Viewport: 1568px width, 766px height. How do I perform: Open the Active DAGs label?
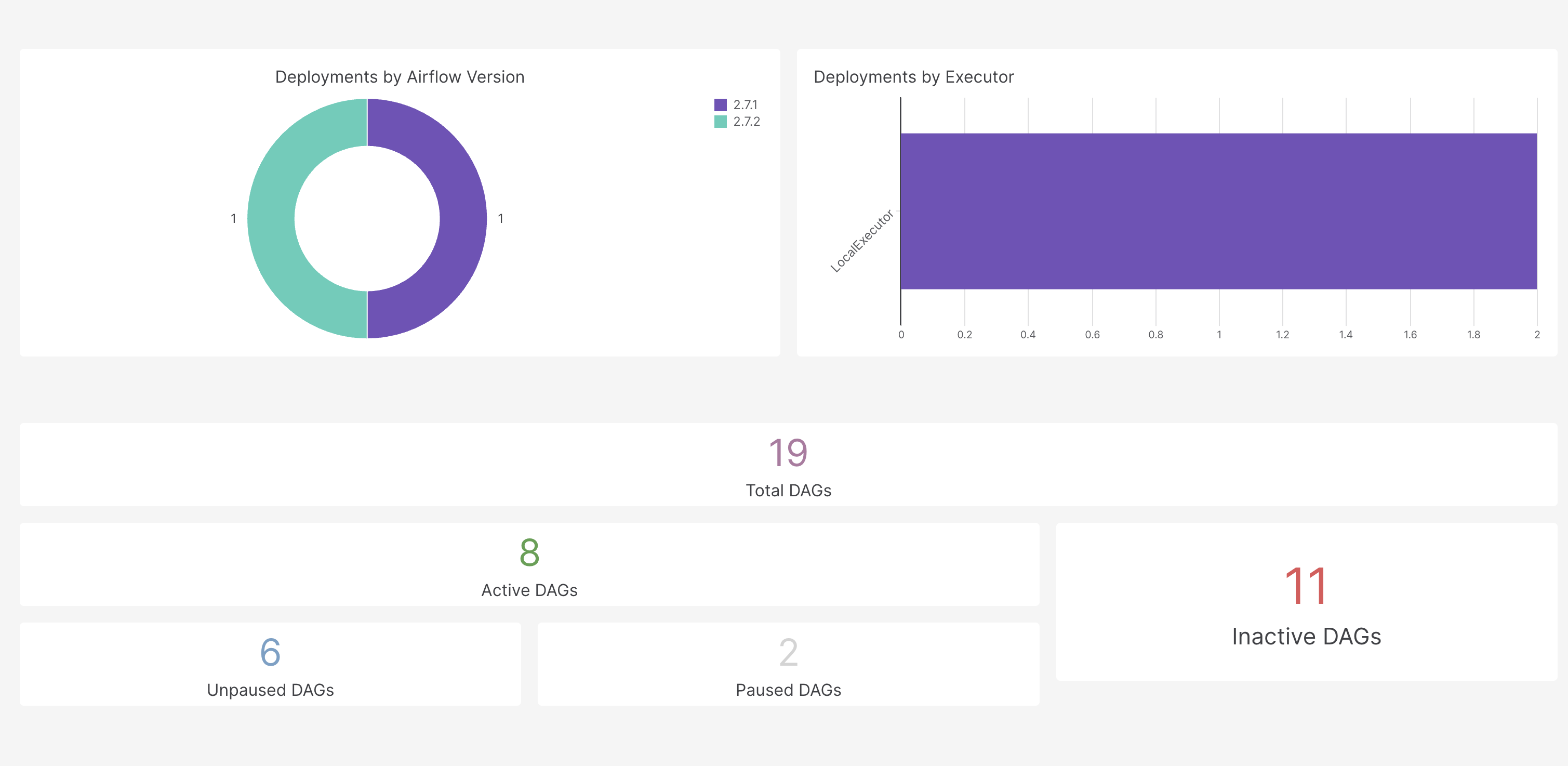[529, 590]
